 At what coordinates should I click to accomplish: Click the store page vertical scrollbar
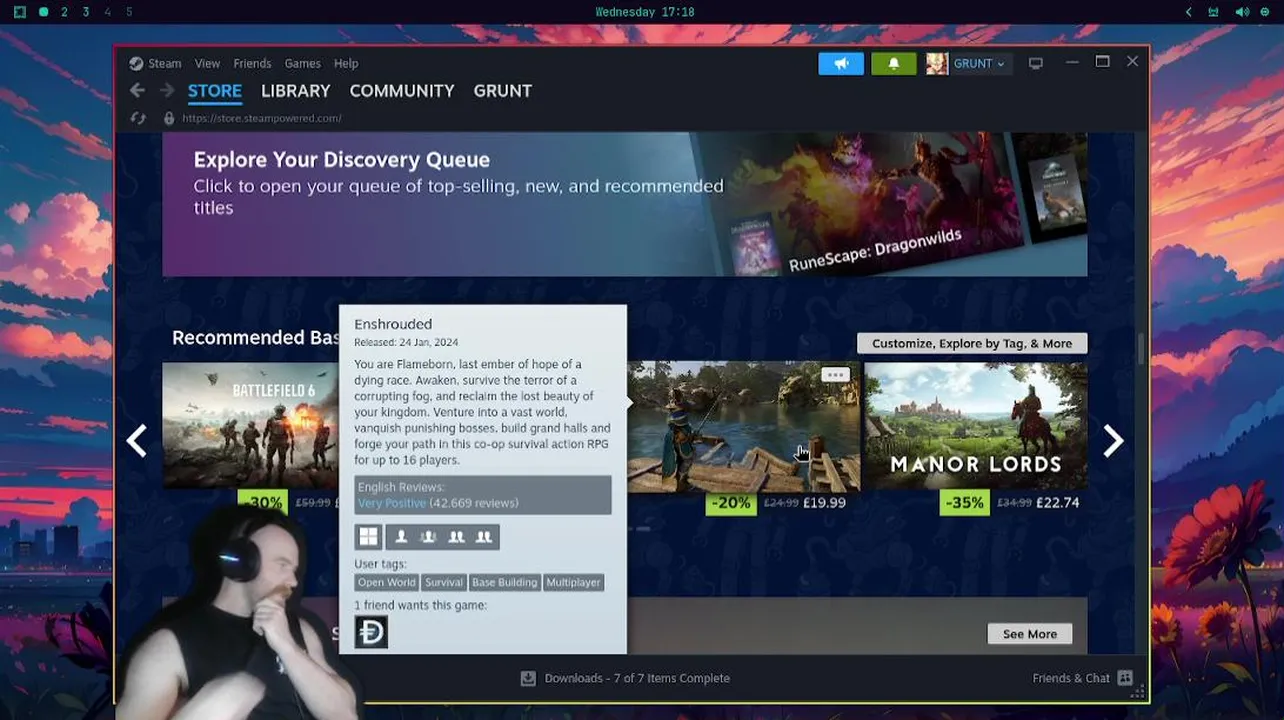click(x=1139, y=350)
